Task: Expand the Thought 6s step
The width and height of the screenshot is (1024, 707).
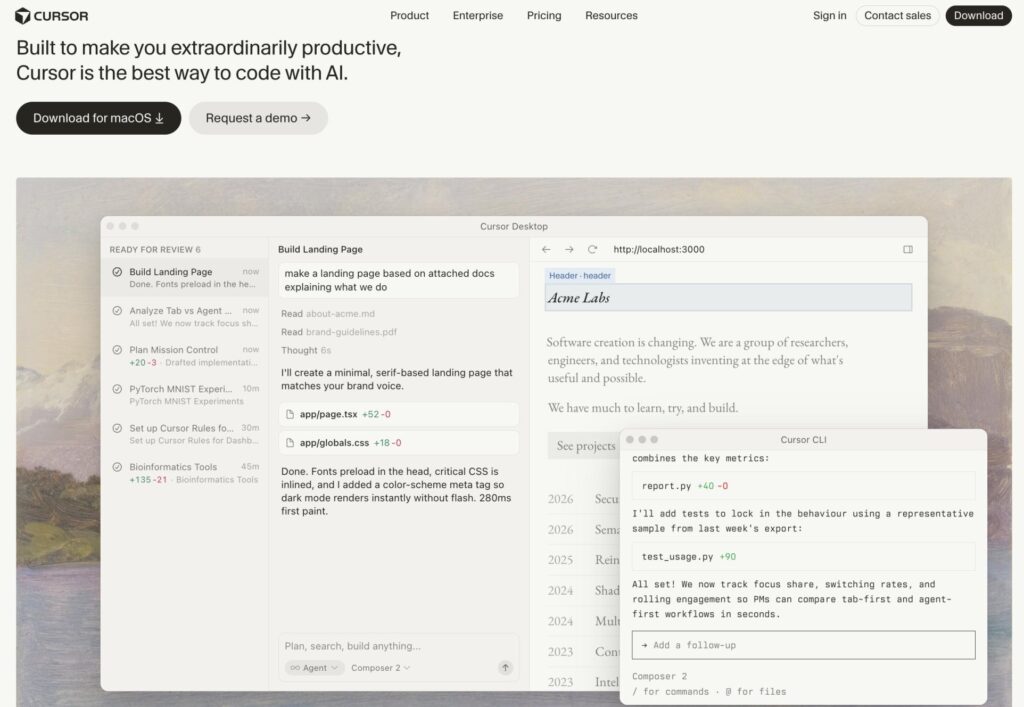Action: click(306, 351)
